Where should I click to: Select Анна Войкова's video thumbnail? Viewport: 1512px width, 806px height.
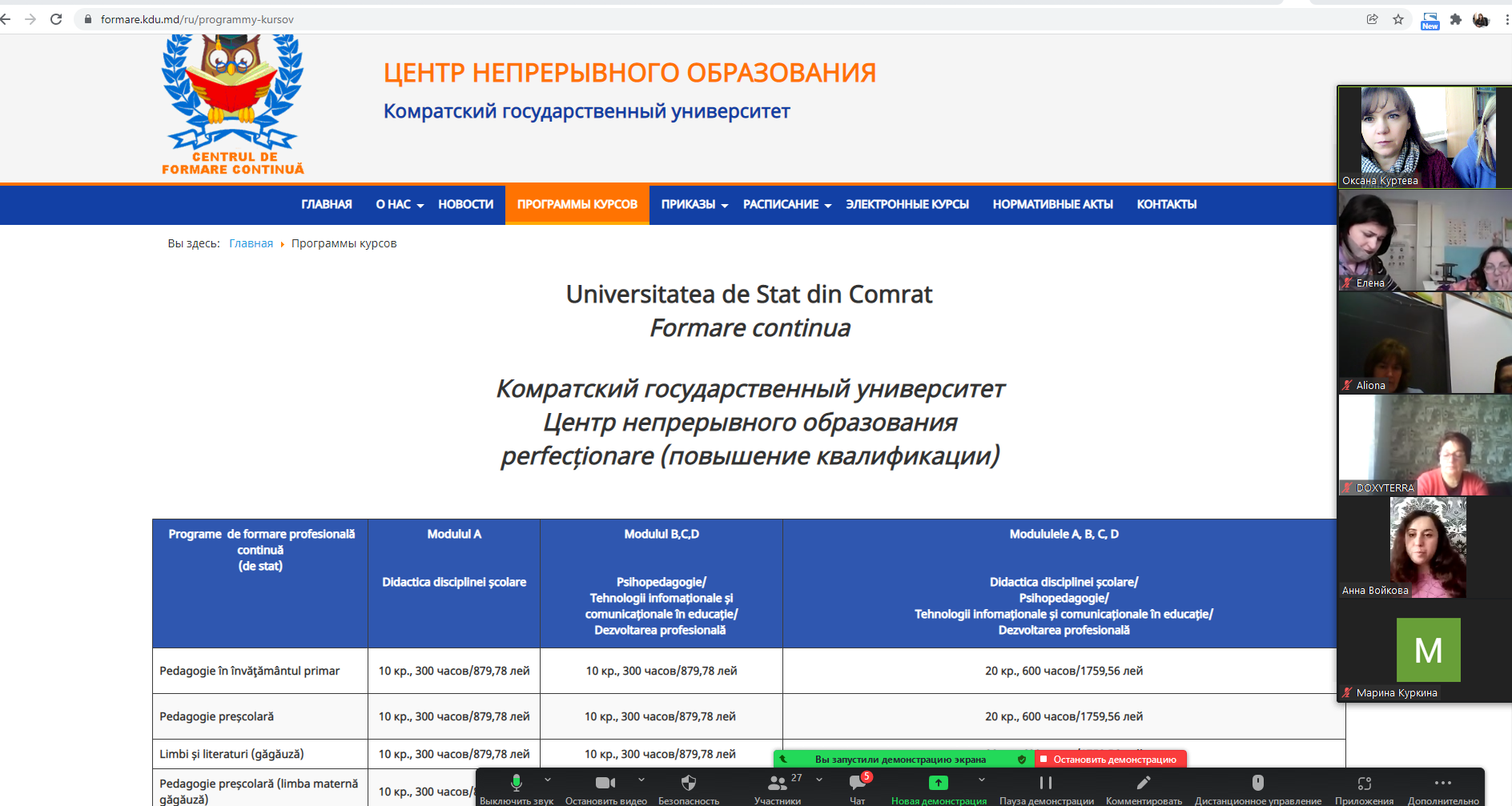1424,547
